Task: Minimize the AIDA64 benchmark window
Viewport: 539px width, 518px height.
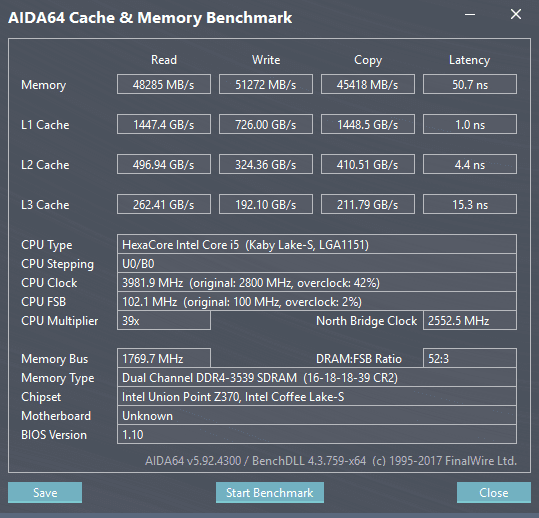Action: (x=470, y=14)
